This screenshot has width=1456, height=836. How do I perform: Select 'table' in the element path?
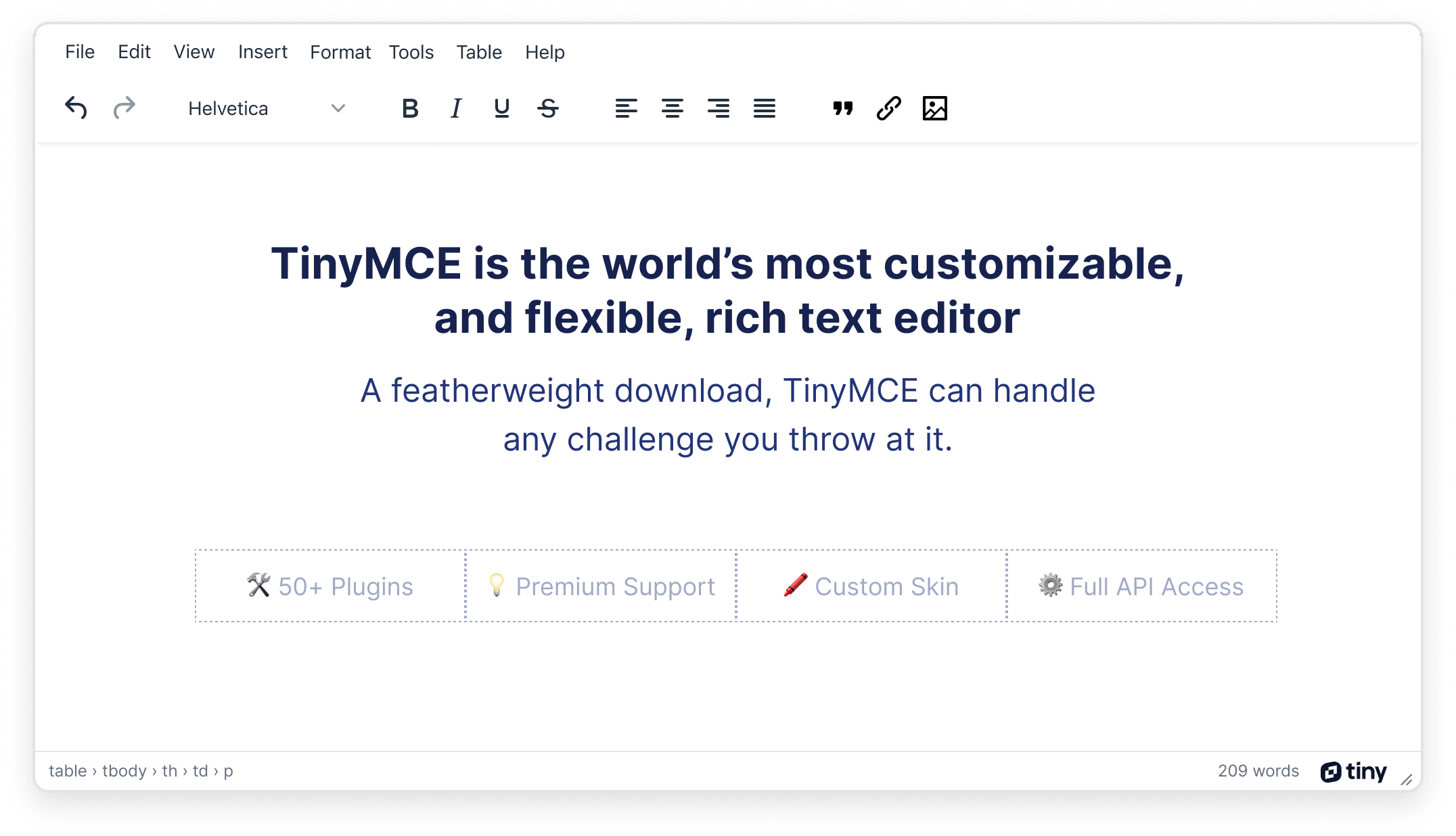68,771
